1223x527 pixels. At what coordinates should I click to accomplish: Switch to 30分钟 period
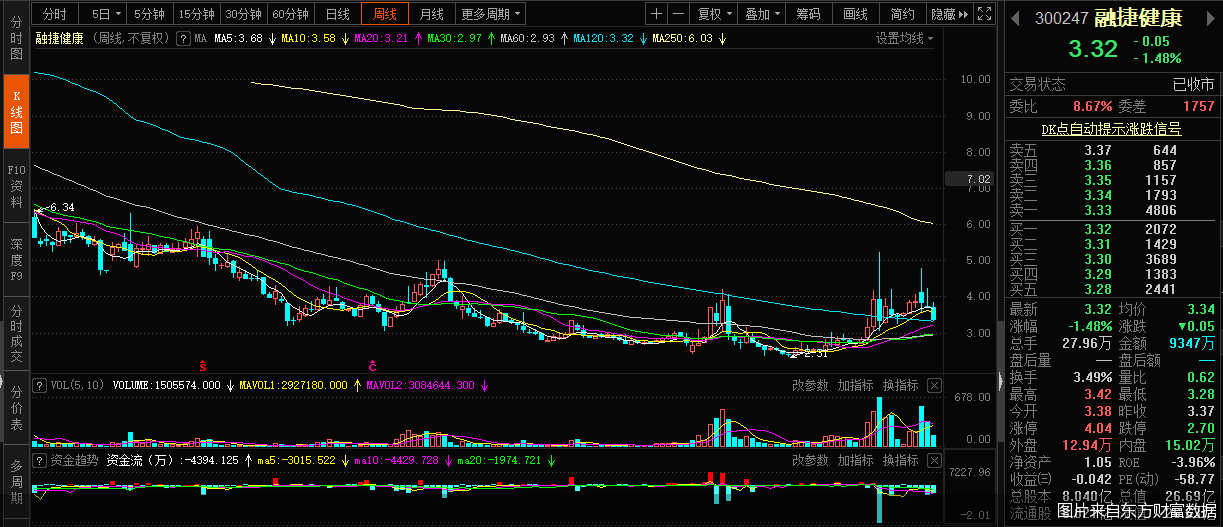[244, 14]
